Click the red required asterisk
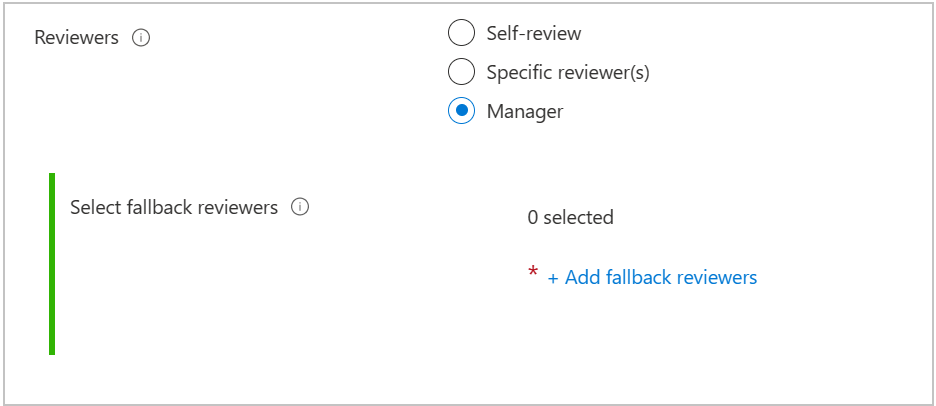The width and height of the screenshot is (936, 406). coord(533,274)
